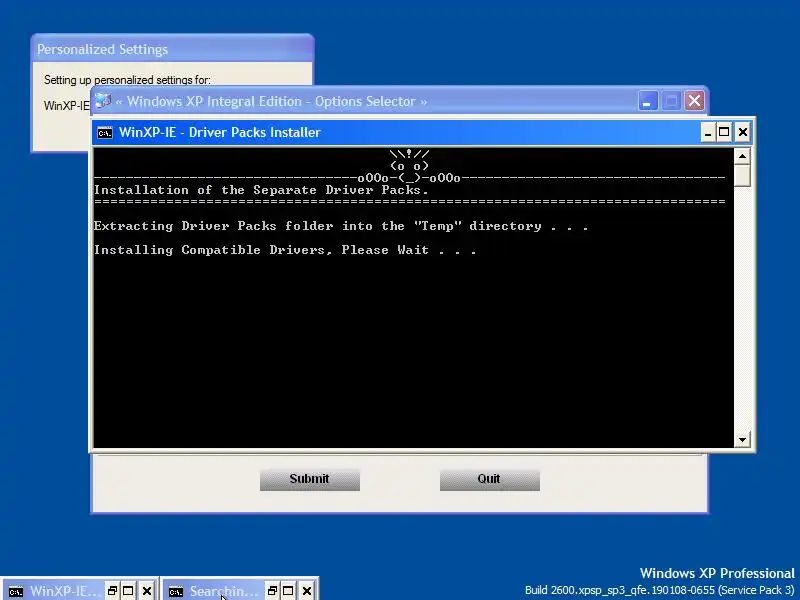Close the Driver Packs Installer console window

742,133
